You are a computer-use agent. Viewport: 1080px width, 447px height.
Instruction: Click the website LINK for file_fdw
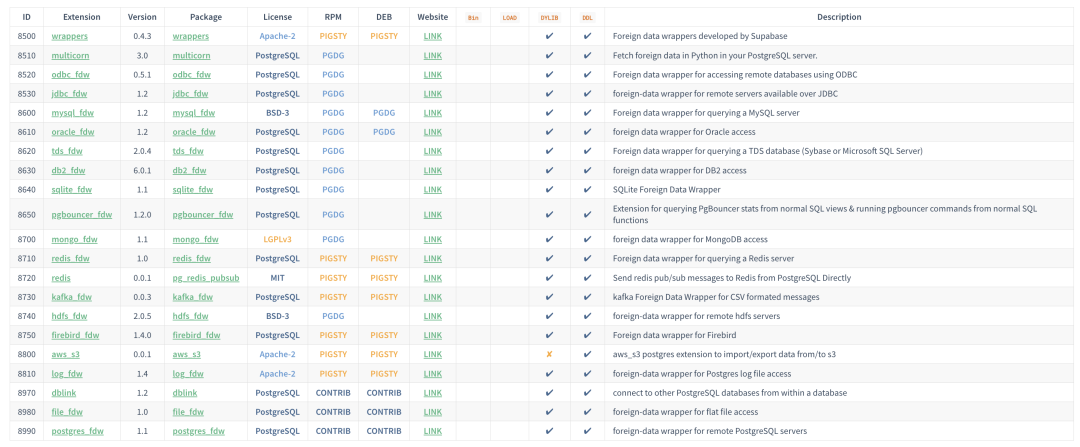point(432,412)
